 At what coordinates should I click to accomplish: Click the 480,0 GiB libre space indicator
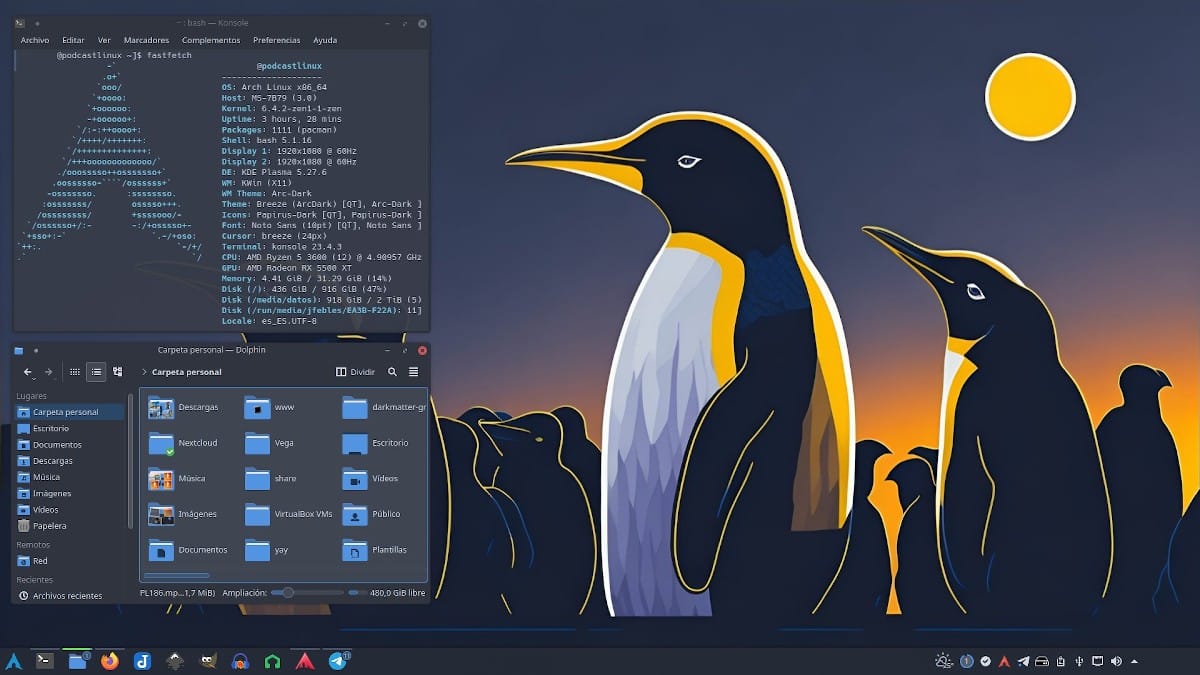click(x=386, y=593)
